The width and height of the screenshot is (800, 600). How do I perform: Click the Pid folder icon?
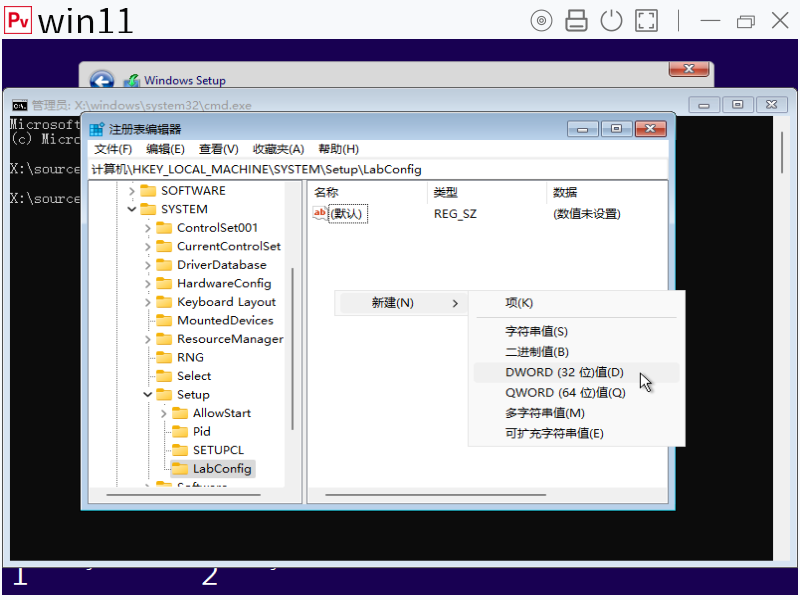180,432
